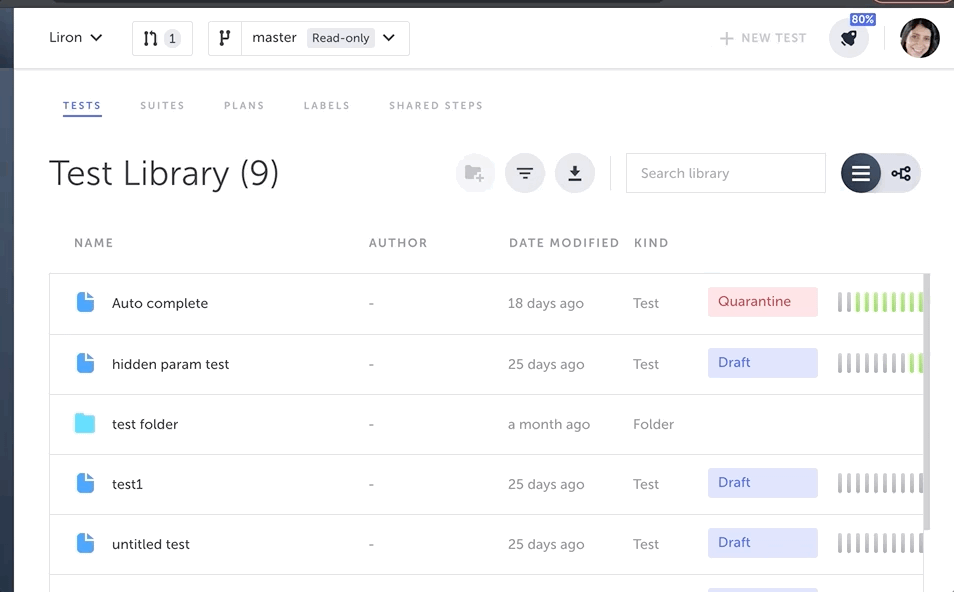Switch to the Suites tab
This screenshot has width=954, height=592.
click(x=162, y=105)
